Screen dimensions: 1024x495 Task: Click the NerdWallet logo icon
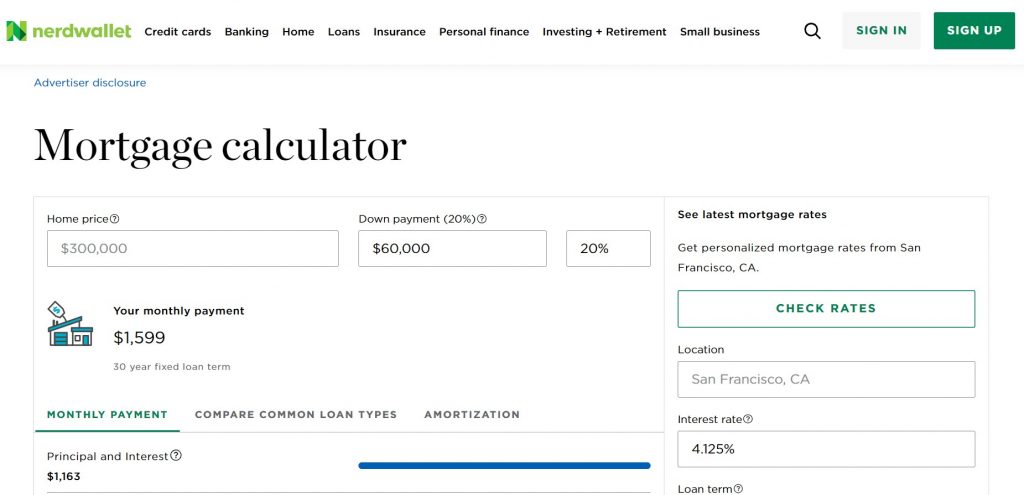pos(16,31)
